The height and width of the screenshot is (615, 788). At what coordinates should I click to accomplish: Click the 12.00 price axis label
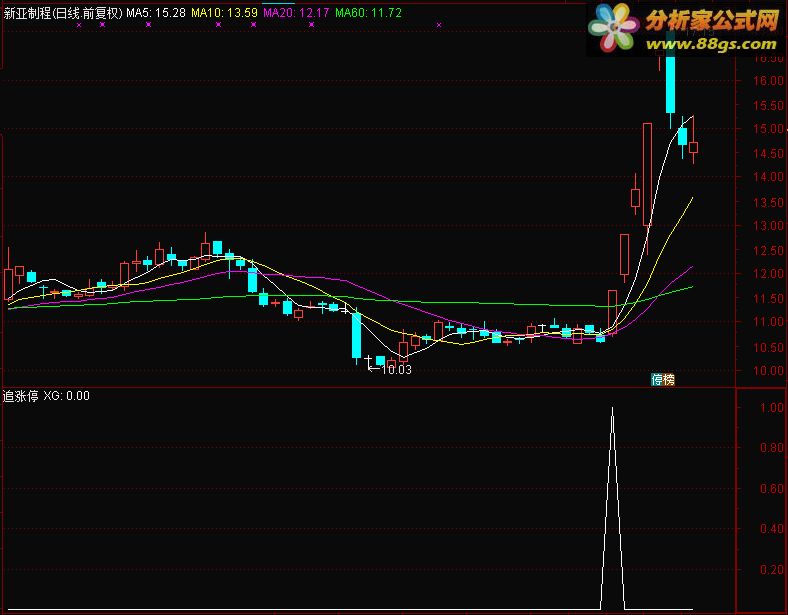pyautogui.click(x=768, y=274)
